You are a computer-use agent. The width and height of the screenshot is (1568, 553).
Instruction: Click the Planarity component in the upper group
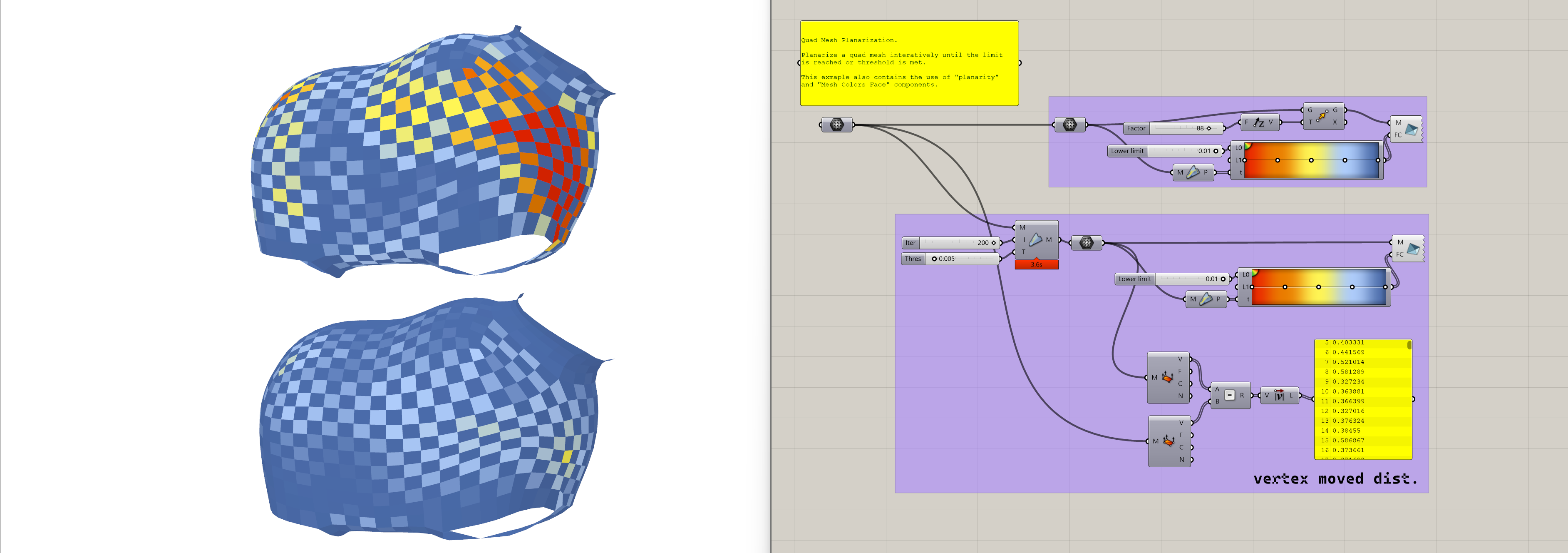tap(1192, 172)
